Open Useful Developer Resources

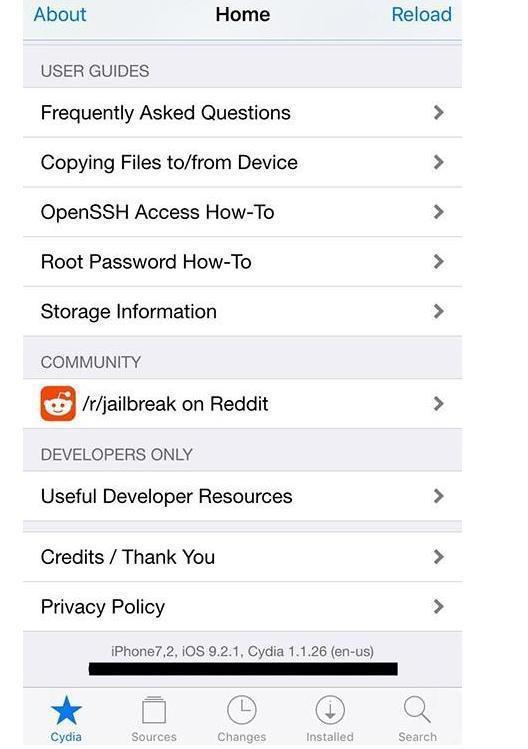tap(242, 496)
